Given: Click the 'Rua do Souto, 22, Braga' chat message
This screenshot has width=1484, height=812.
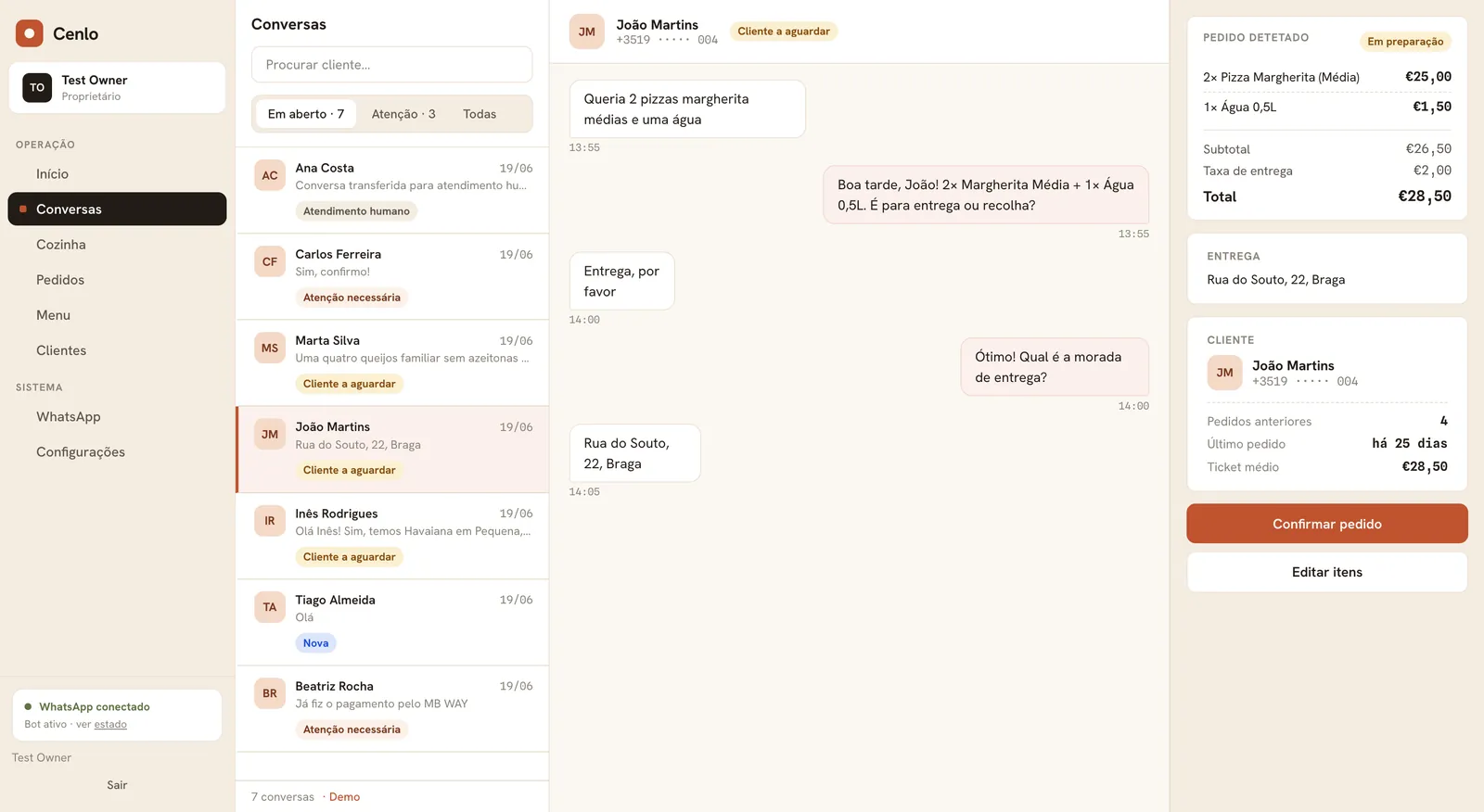Looking at the screenshot, I should [x=634, y=453].
